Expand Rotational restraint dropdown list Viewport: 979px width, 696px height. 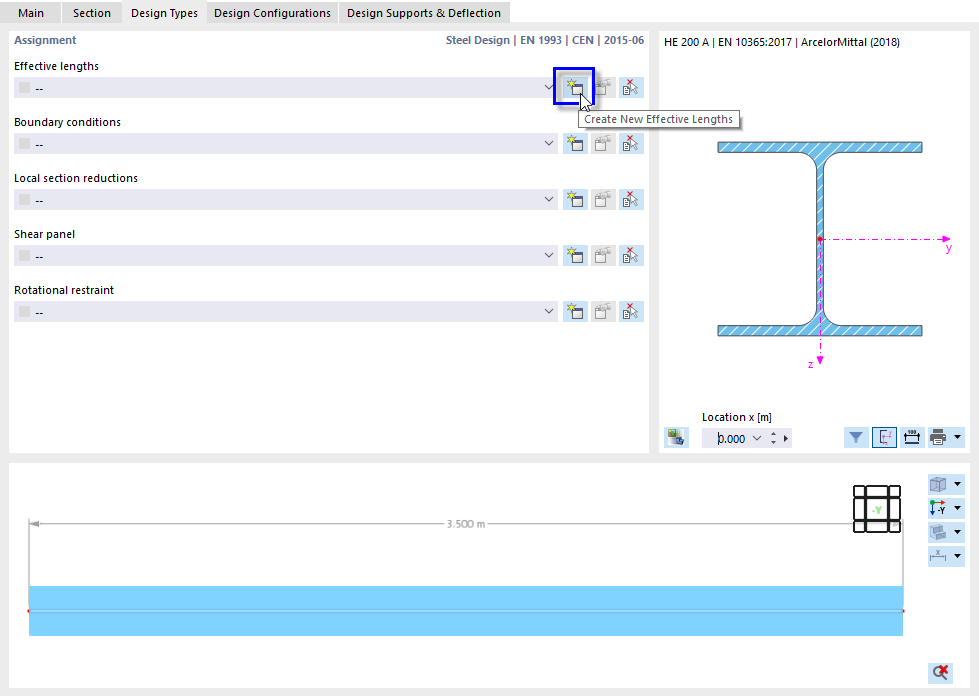(549, 311)
